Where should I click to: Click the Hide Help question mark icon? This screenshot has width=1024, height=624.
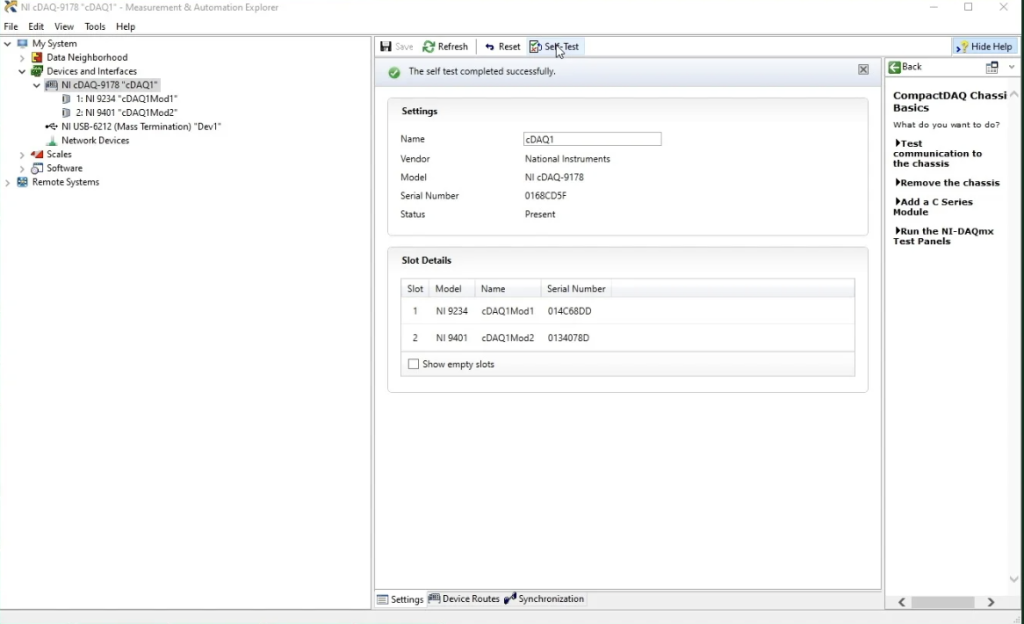[962, 47]
